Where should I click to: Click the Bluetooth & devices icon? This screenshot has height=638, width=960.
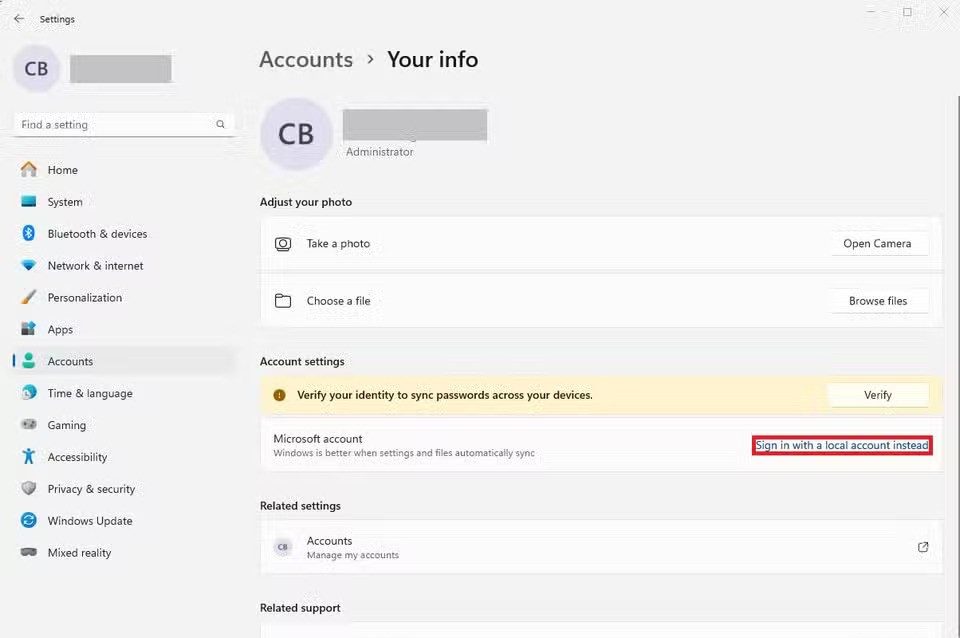tap(29, 234)
